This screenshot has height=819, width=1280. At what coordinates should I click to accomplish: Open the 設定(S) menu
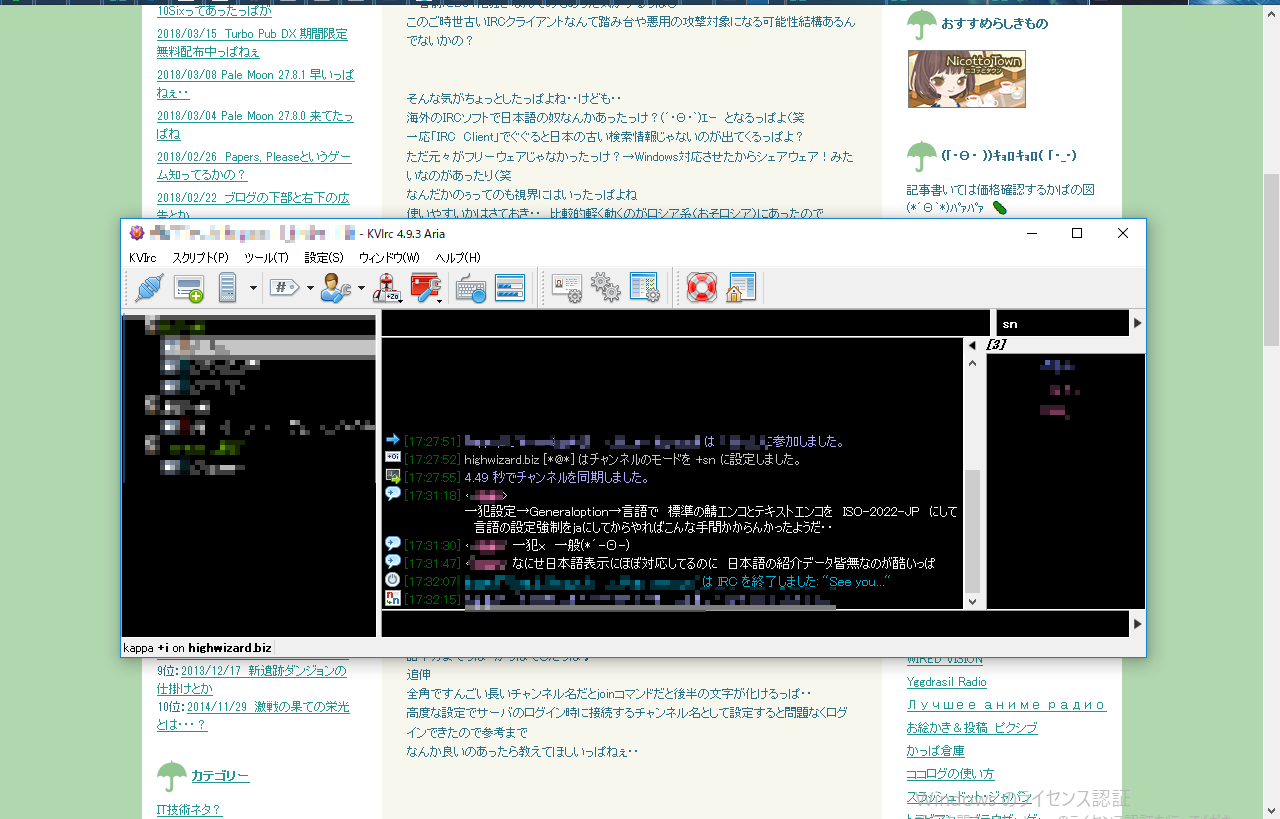(x=324, y=258)
